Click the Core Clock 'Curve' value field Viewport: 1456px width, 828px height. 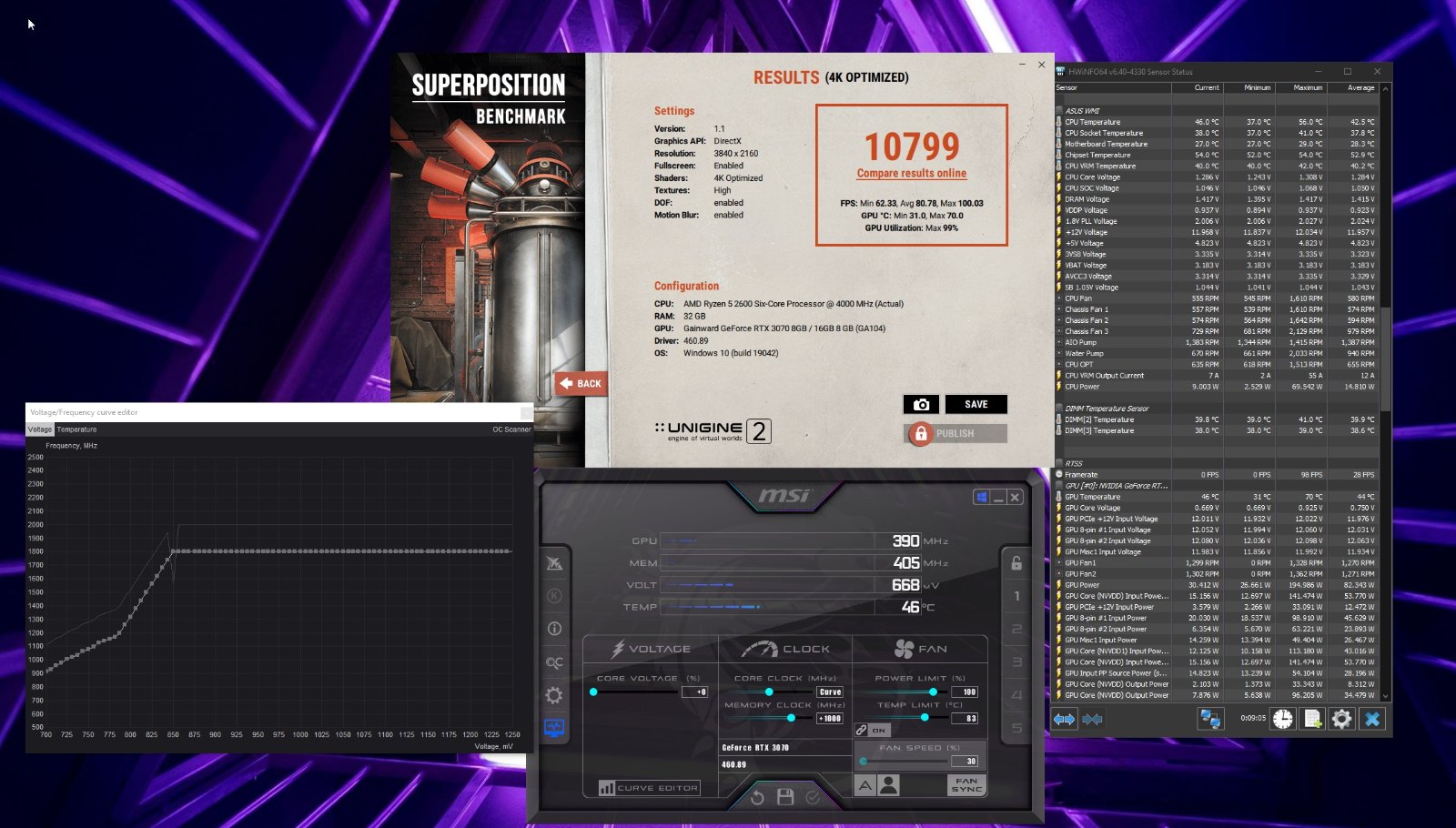830,692
